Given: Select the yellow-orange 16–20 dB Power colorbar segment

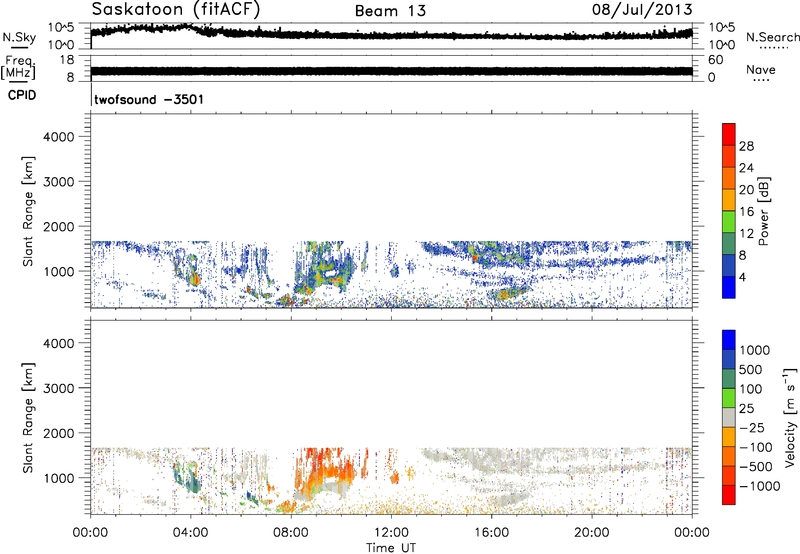Looking at the screenshot, I should [729, 200].
